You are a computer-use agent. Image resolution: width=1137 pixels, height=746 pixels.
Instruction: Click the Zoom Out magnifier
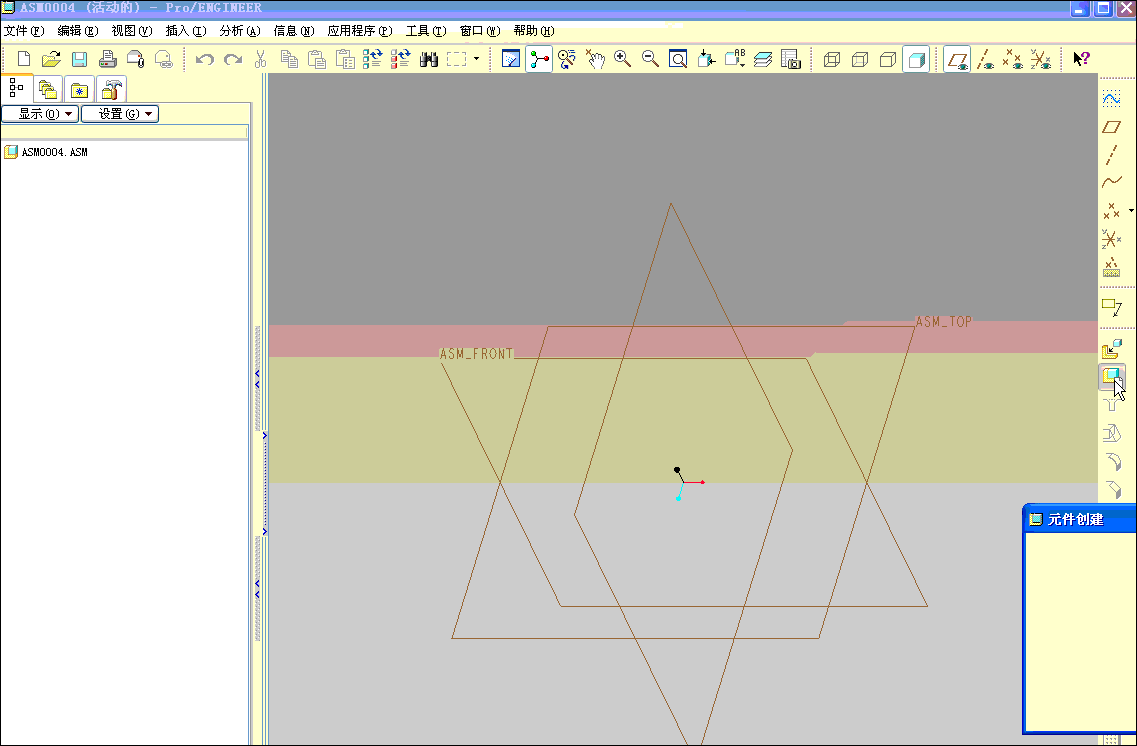(650, 59)
